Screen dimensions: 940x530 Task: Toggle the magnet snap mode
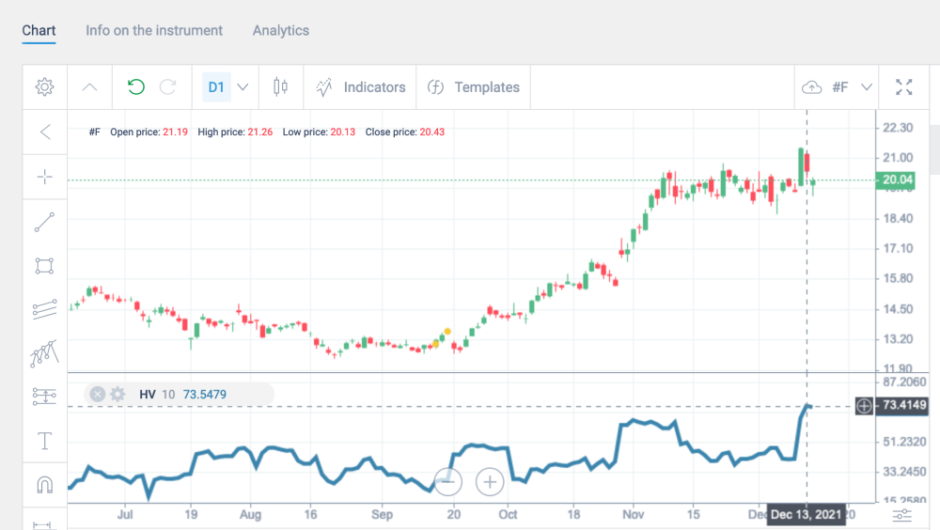point(45,484)
